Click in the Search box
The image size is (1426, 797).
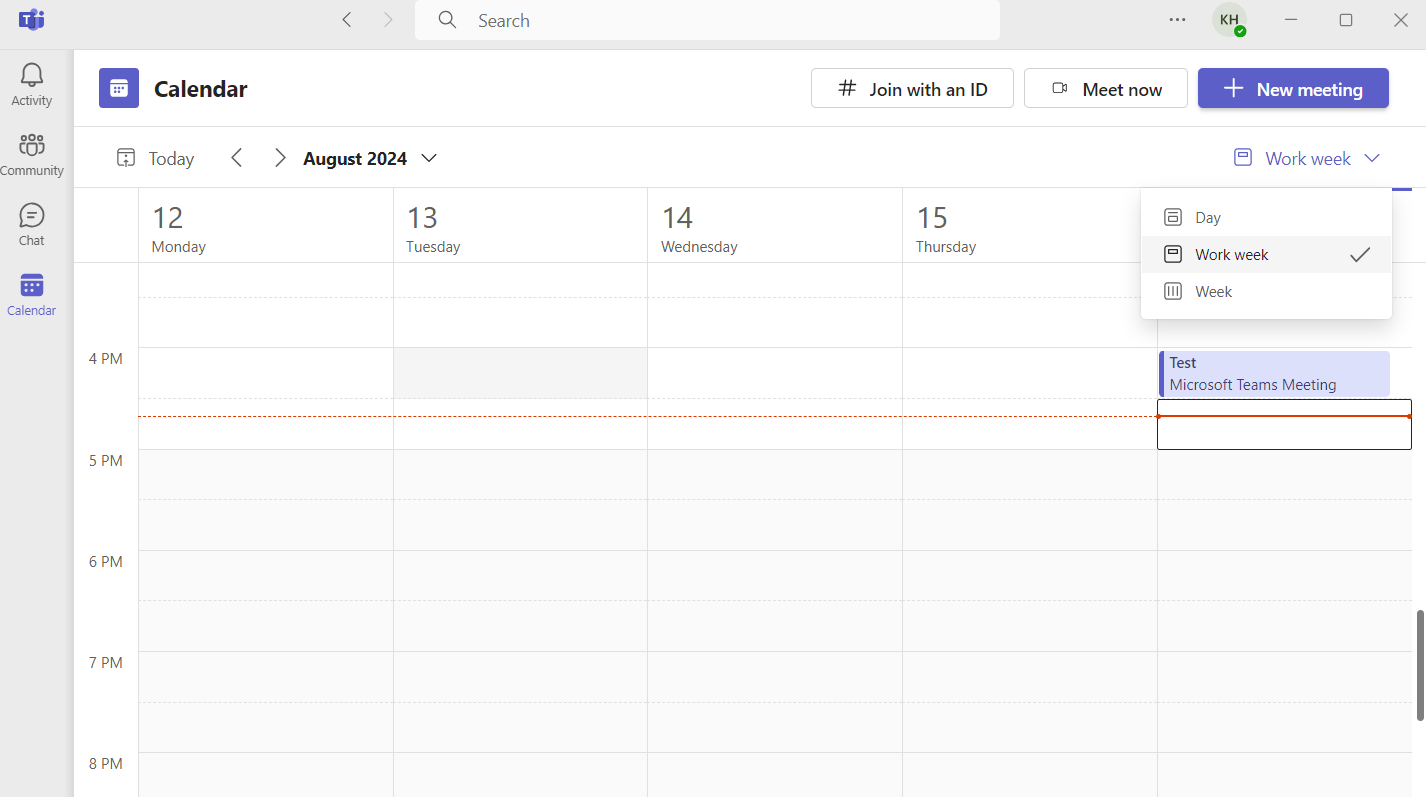[707, 20]
